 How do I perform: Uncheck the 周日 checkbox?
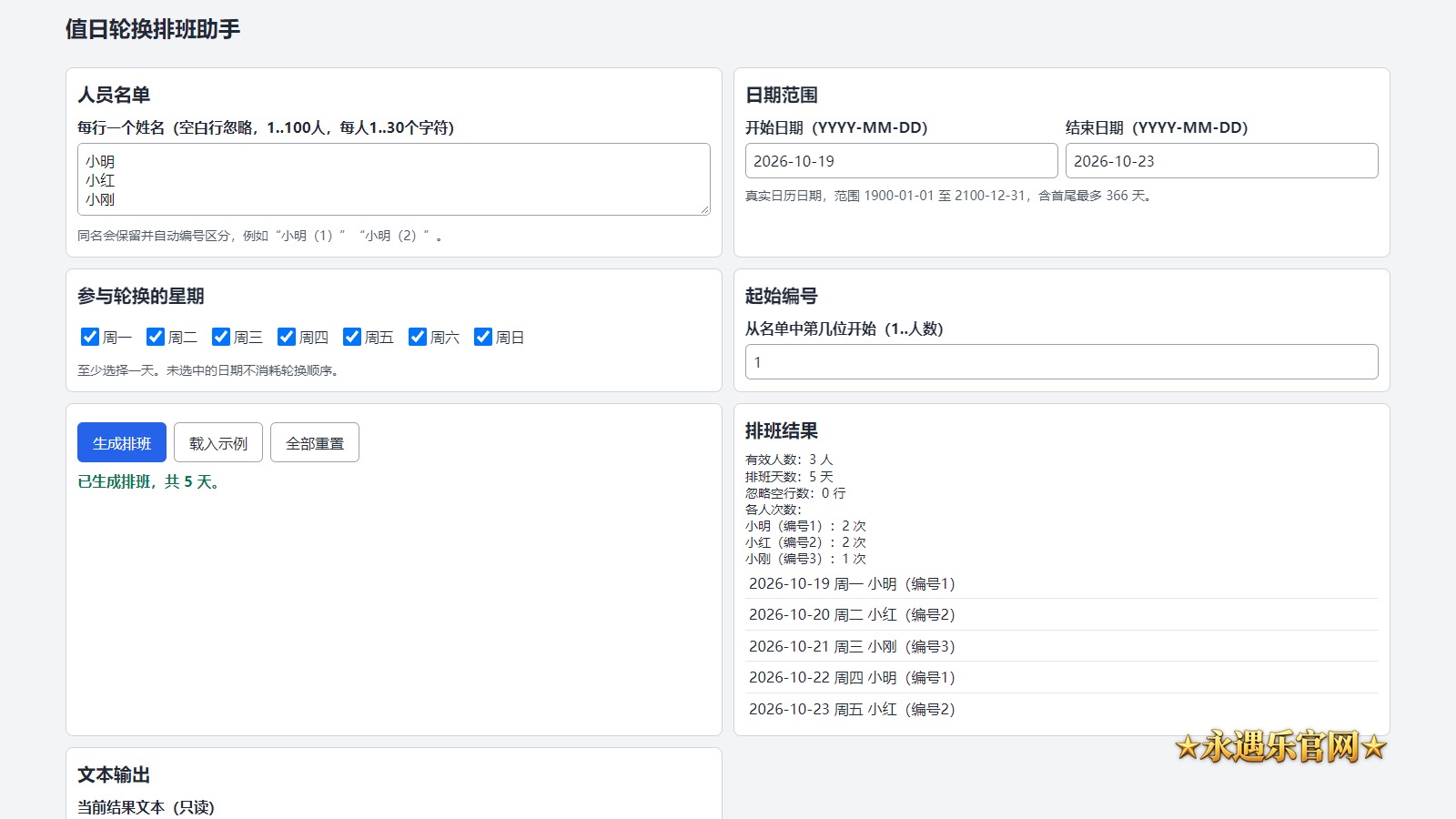(483, 337)
